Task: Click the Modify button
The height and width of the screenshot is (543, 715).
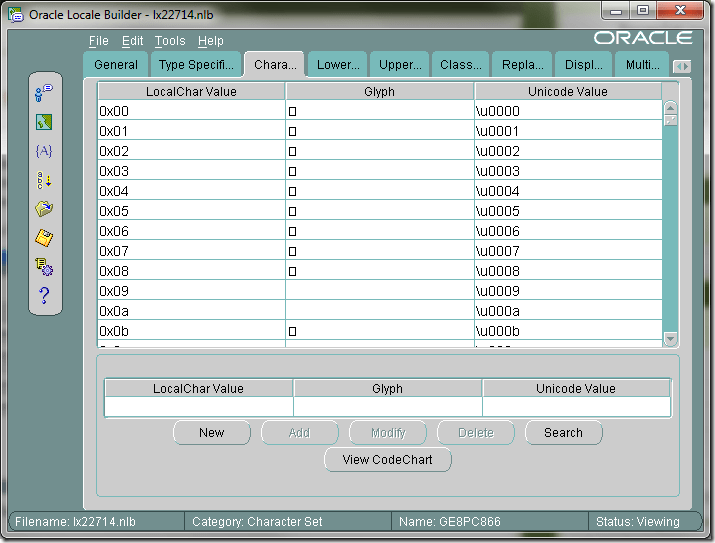Action: pos(388,433)
